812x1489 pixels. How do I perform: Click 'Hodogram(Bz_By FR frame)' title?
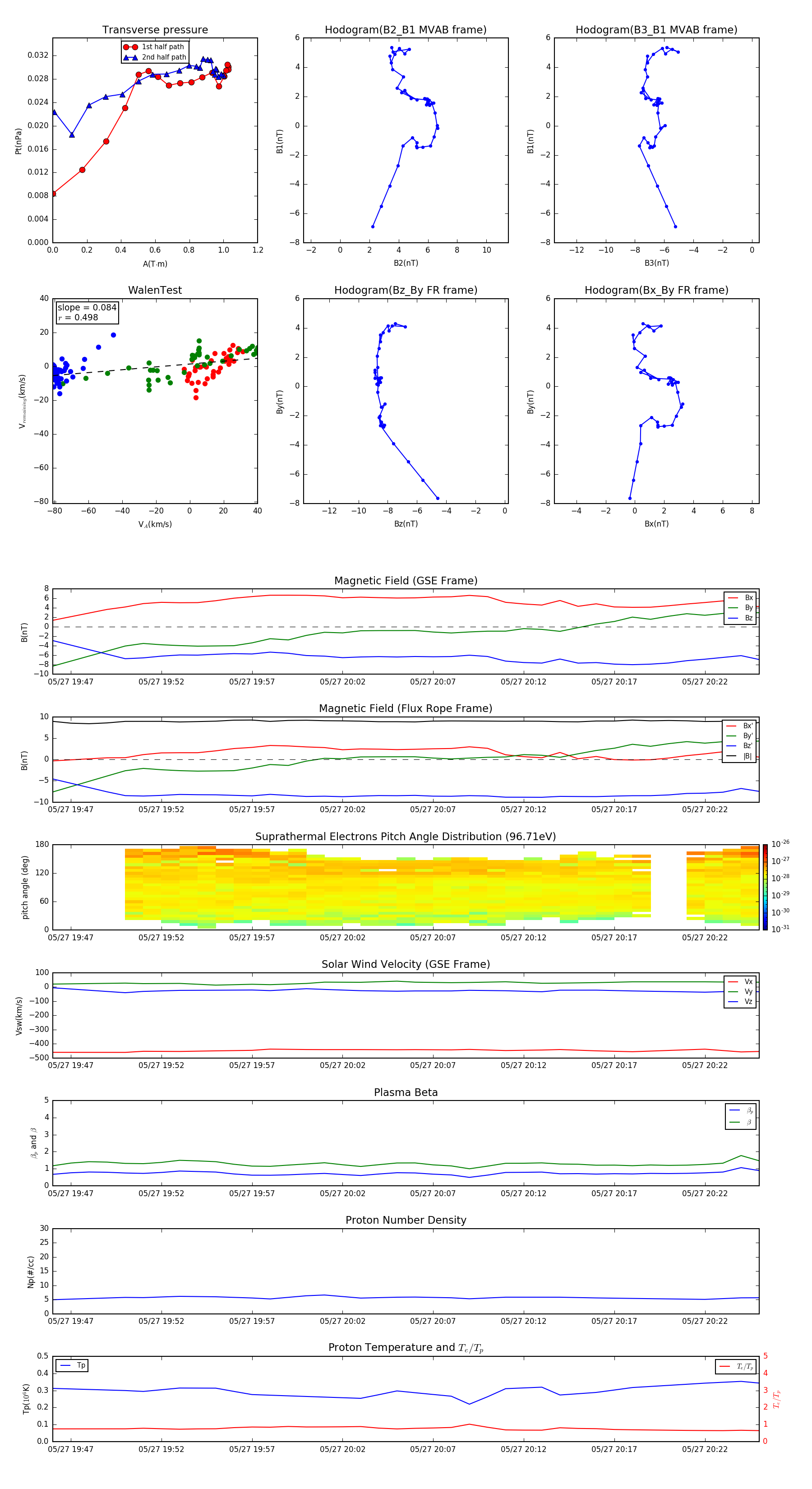point(406,290)
